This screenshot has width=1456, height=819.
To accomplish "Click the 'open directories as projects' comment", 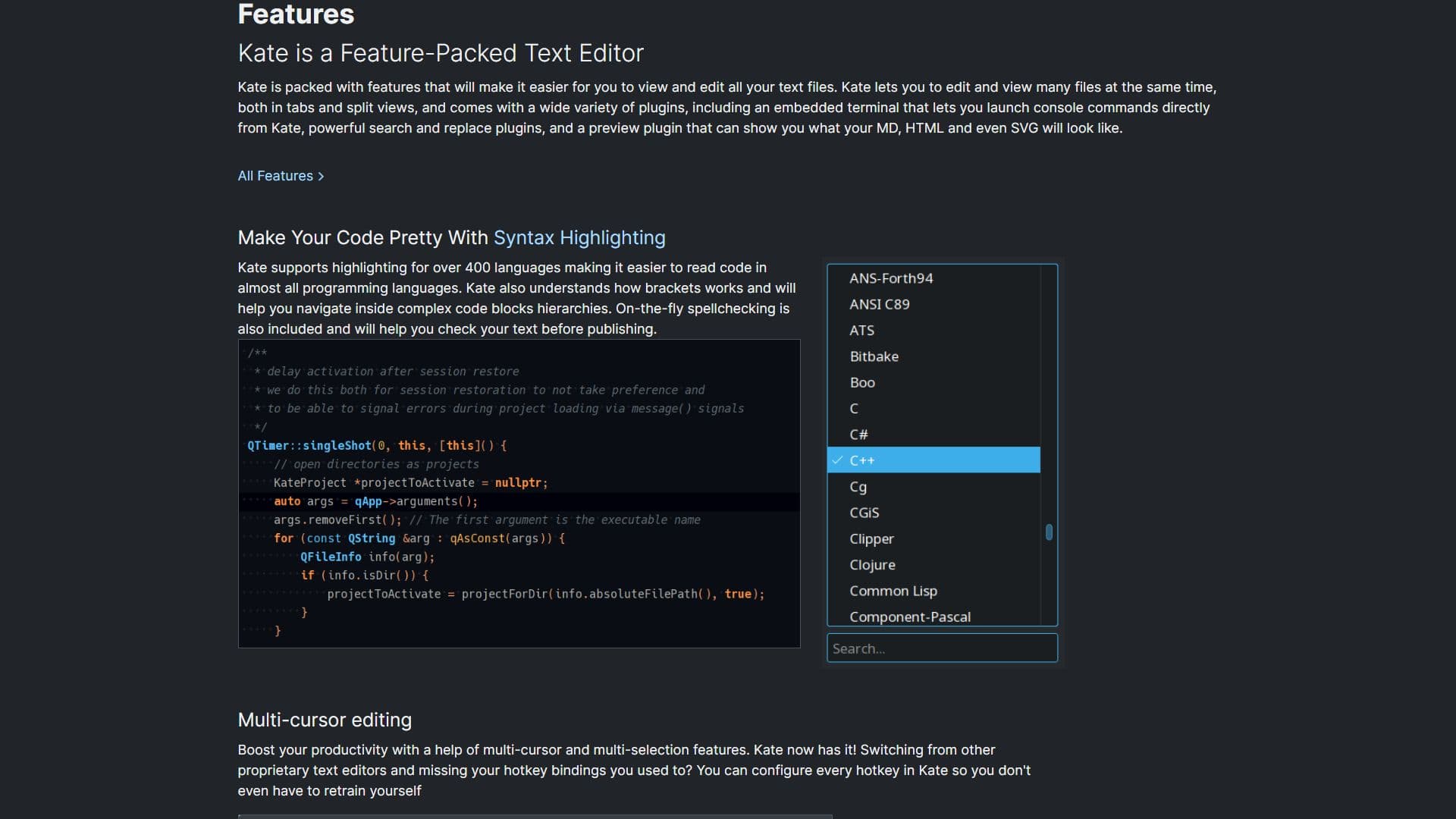I will point(376,464).
